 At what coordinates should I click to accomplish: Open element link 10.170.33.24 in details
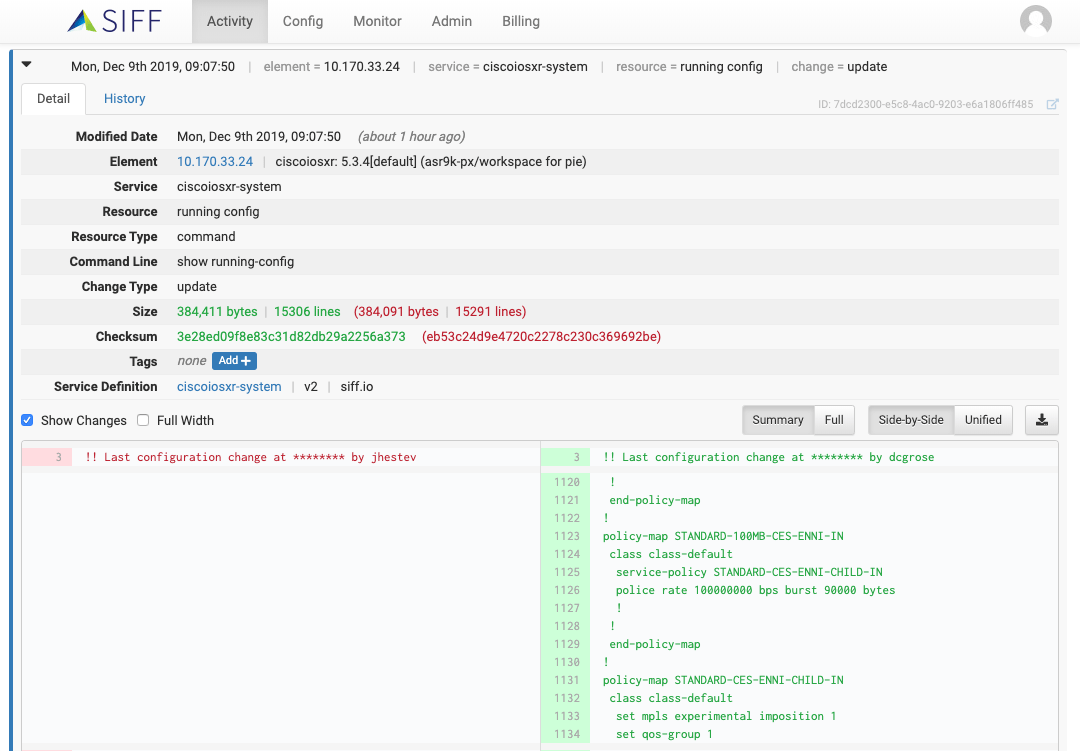215,162
